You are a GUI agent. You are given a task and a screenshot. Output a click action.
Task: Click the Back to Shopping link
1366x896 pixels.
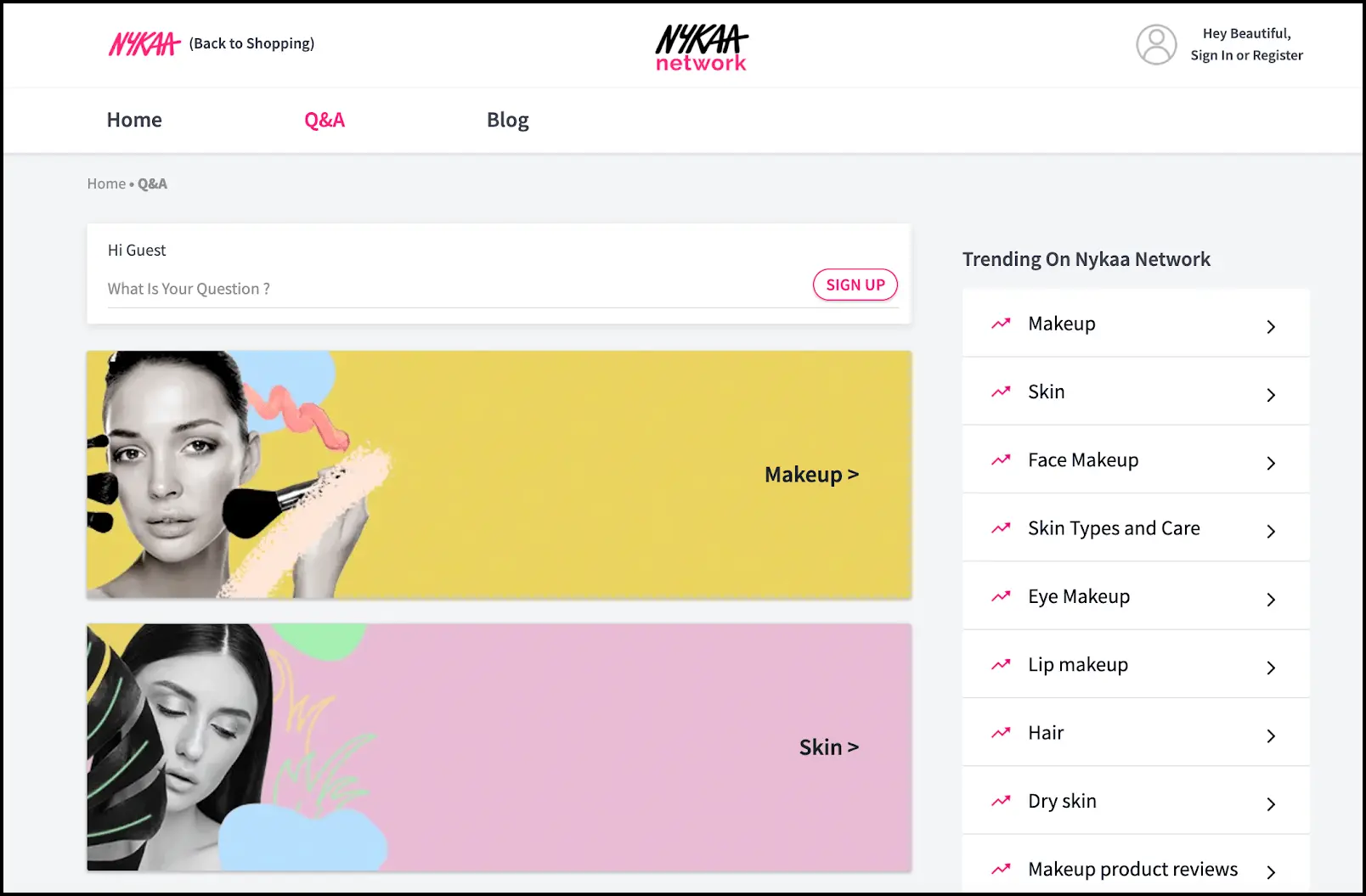click(251, 43)
